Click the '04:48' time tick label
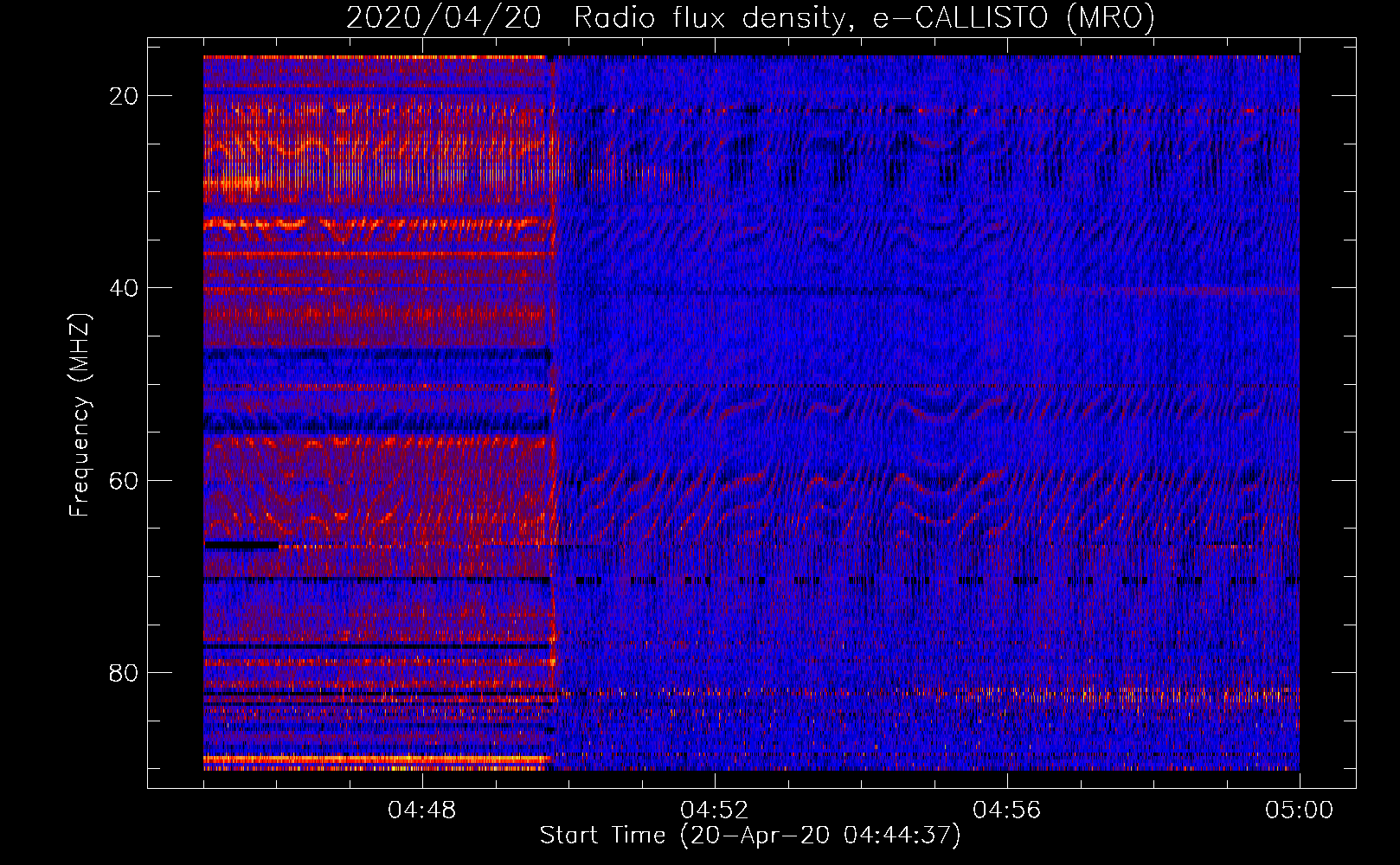 pos(422,811)
